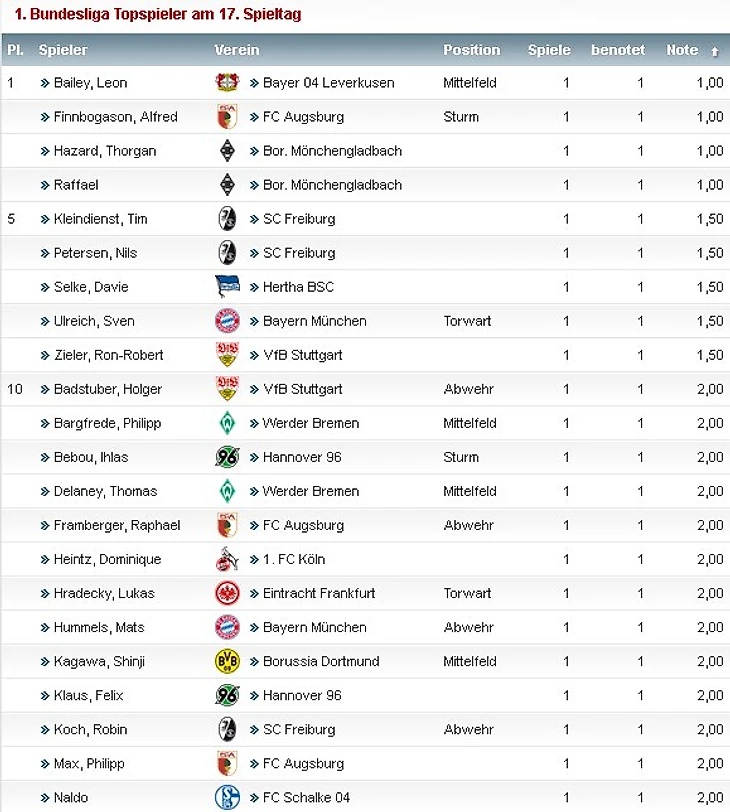Open player page for Bailey, Leon
Image resolution: width=730 pixels, height=812 pixels.
(90, 83)
